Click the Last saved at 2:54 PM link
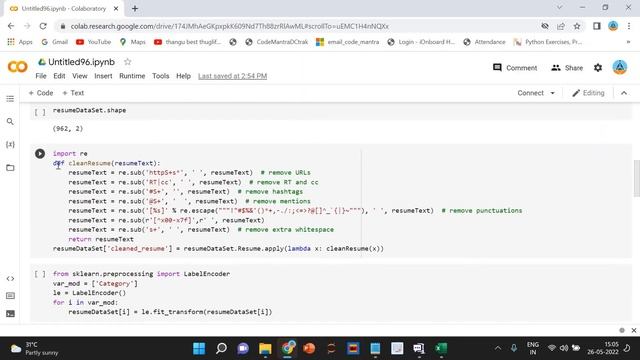The height and width of the screenshot is (360, 640). coord(232,76)
